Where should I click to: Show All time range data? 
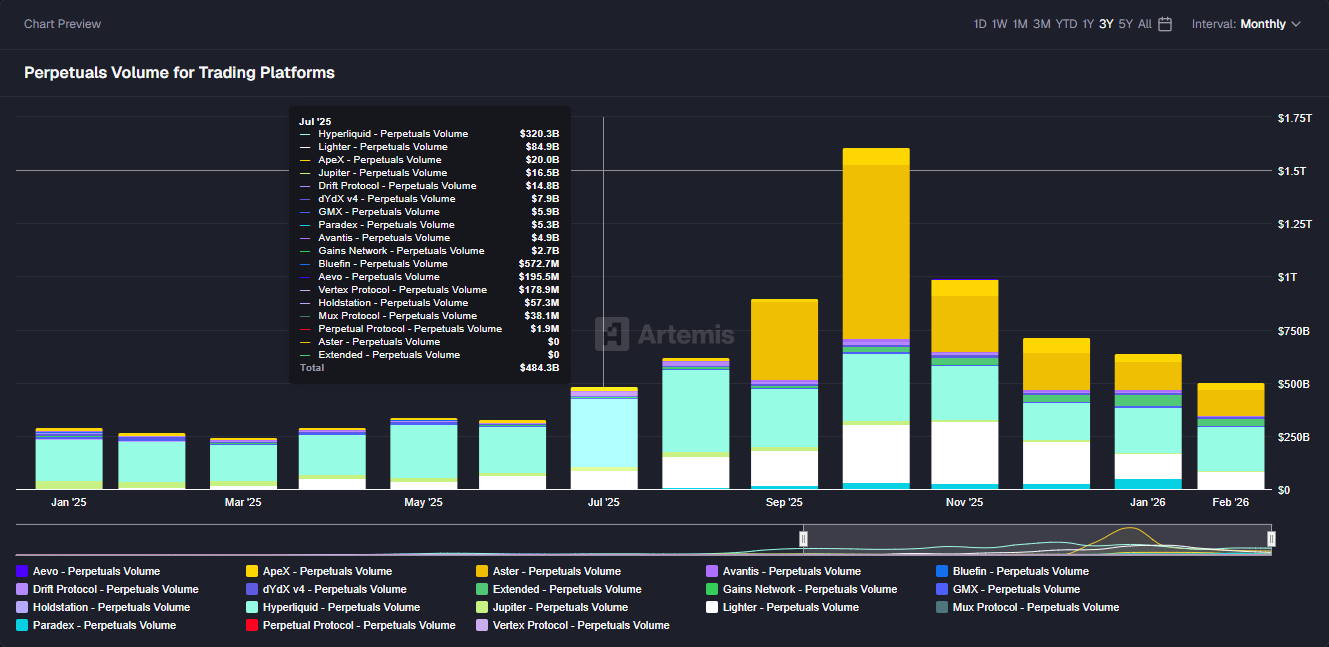point(1145,24)
